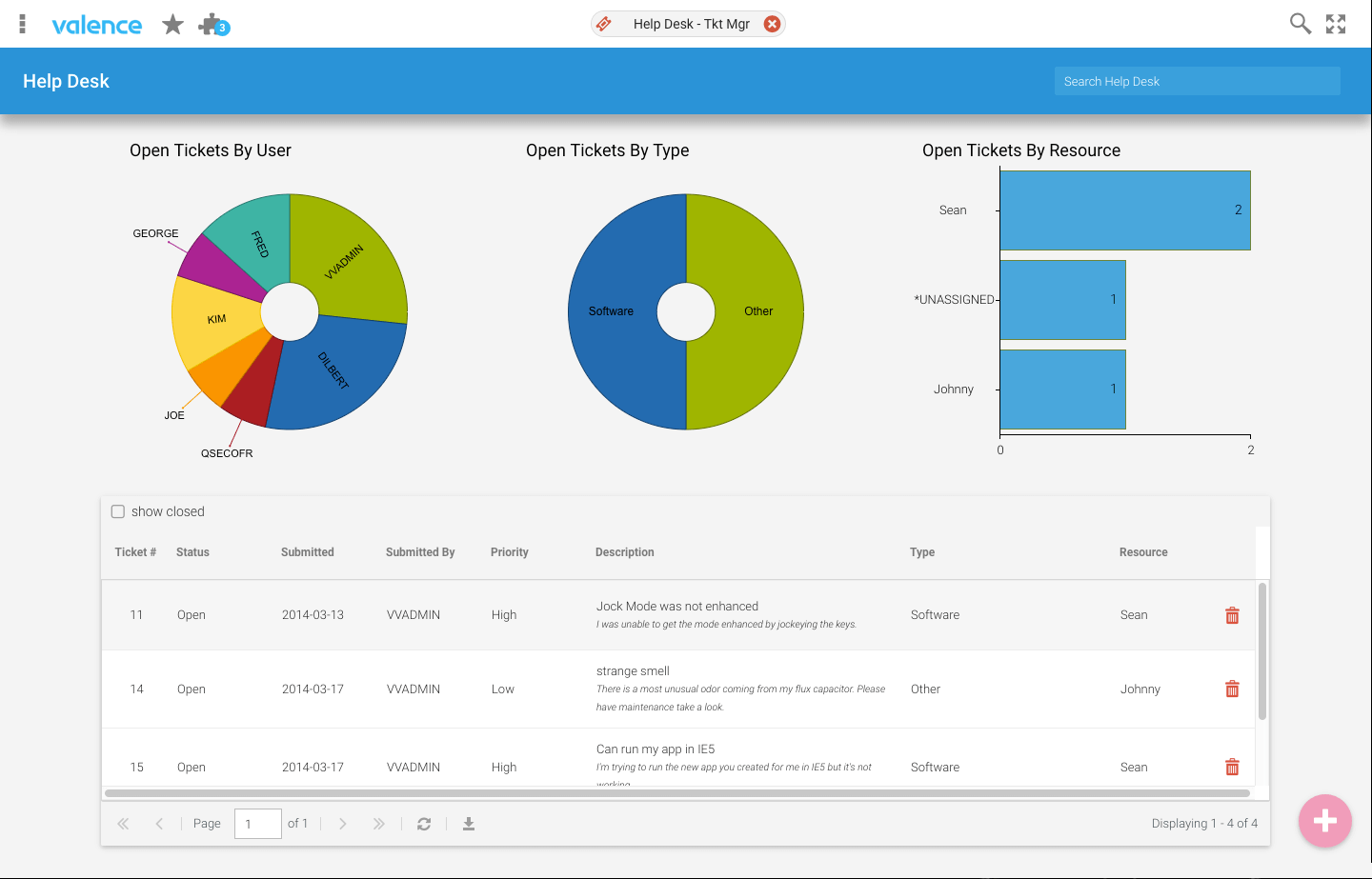The image size is (1372, 879).
Task: Click the favorites star icon
Action: point(172,24)
